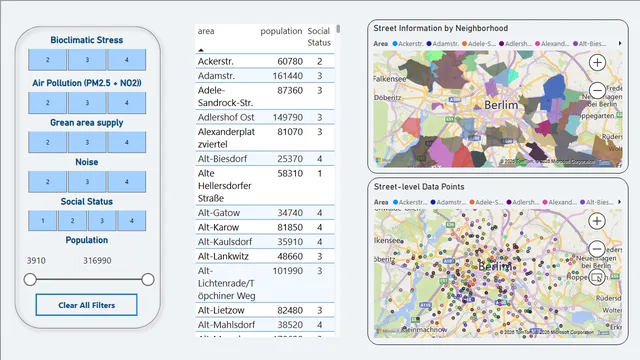The width and height of the screenshot is (640, 360).
Task: Select the Alt-Lietzow row
Action: 265,310
